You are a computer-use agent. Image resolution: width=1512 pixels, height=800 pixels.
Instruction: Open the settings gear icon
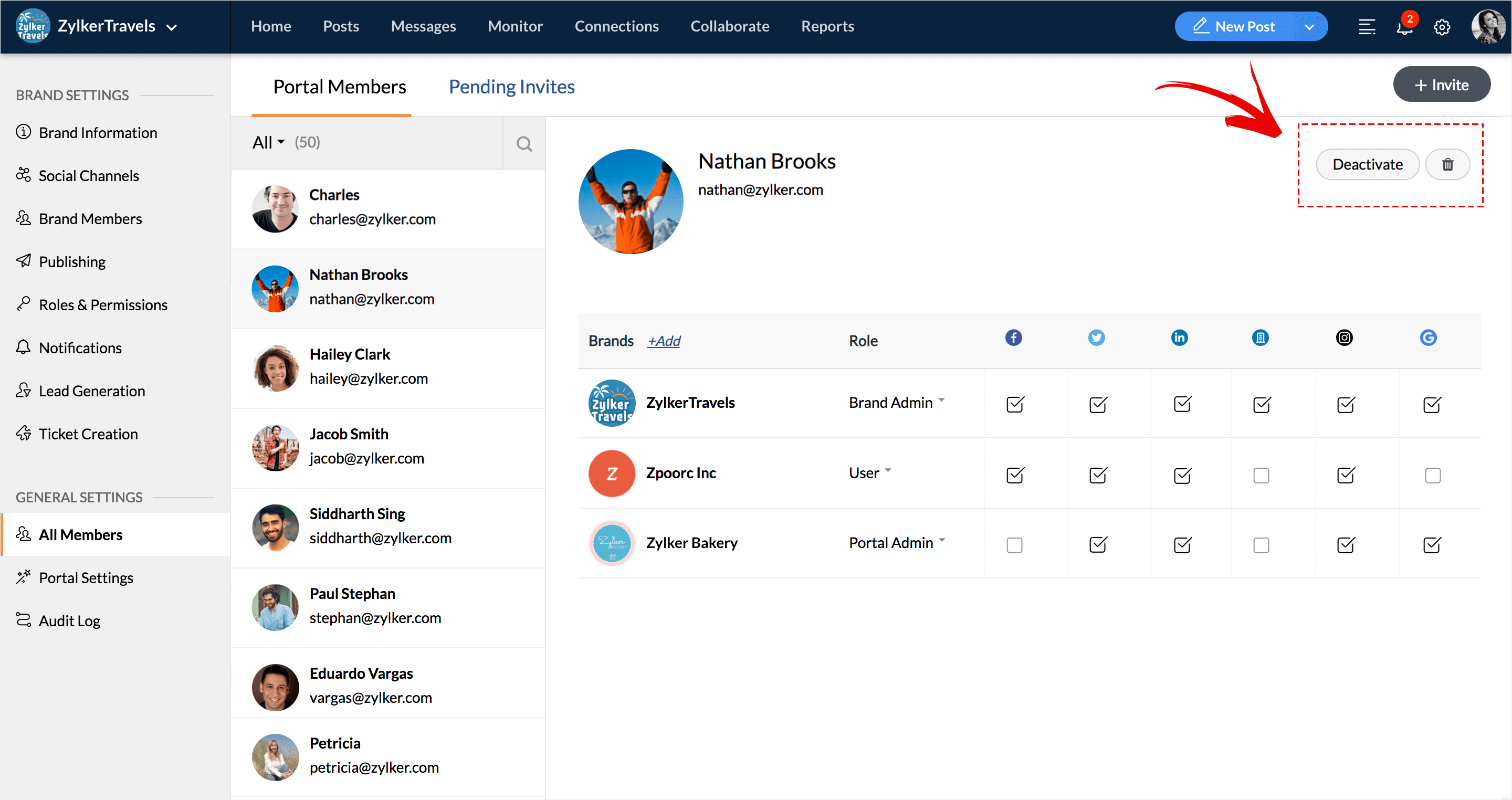tap(1442, 28)
